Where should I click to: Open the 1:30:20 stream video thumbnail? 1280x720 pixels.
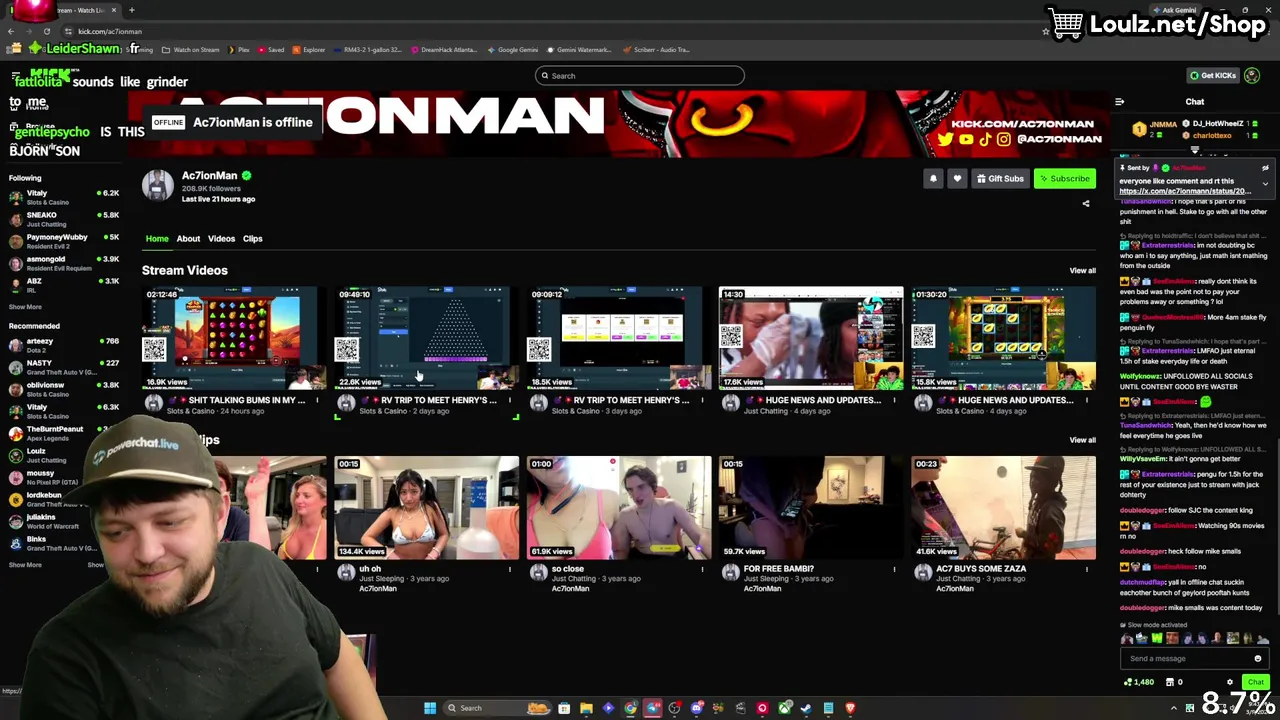pos(1003,339)
